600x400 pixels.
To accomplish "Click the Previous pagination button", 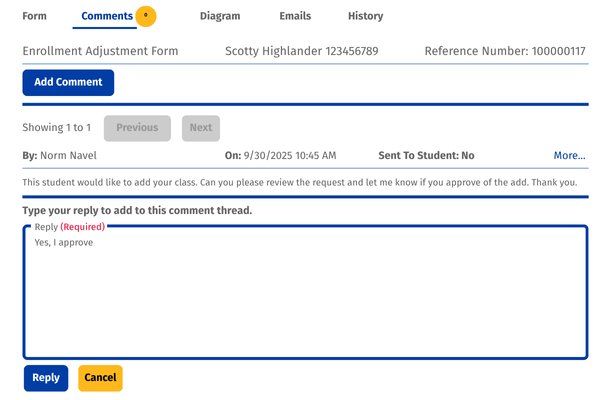I will coord(137,128).
